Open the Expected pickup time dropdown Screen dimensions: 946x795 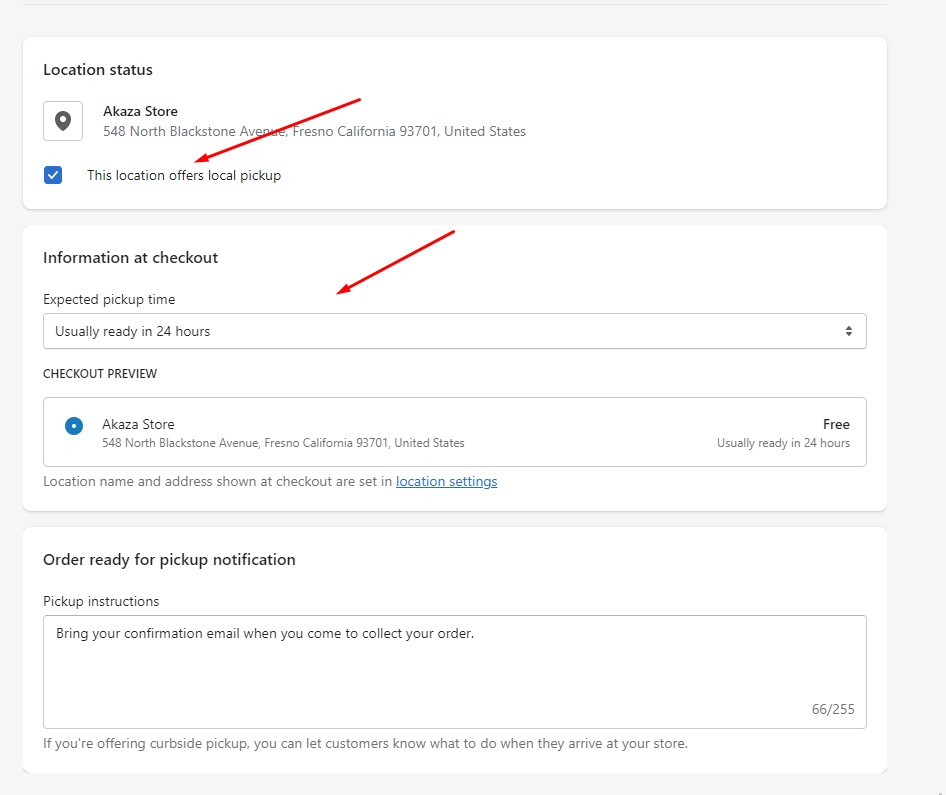[454, 331]
